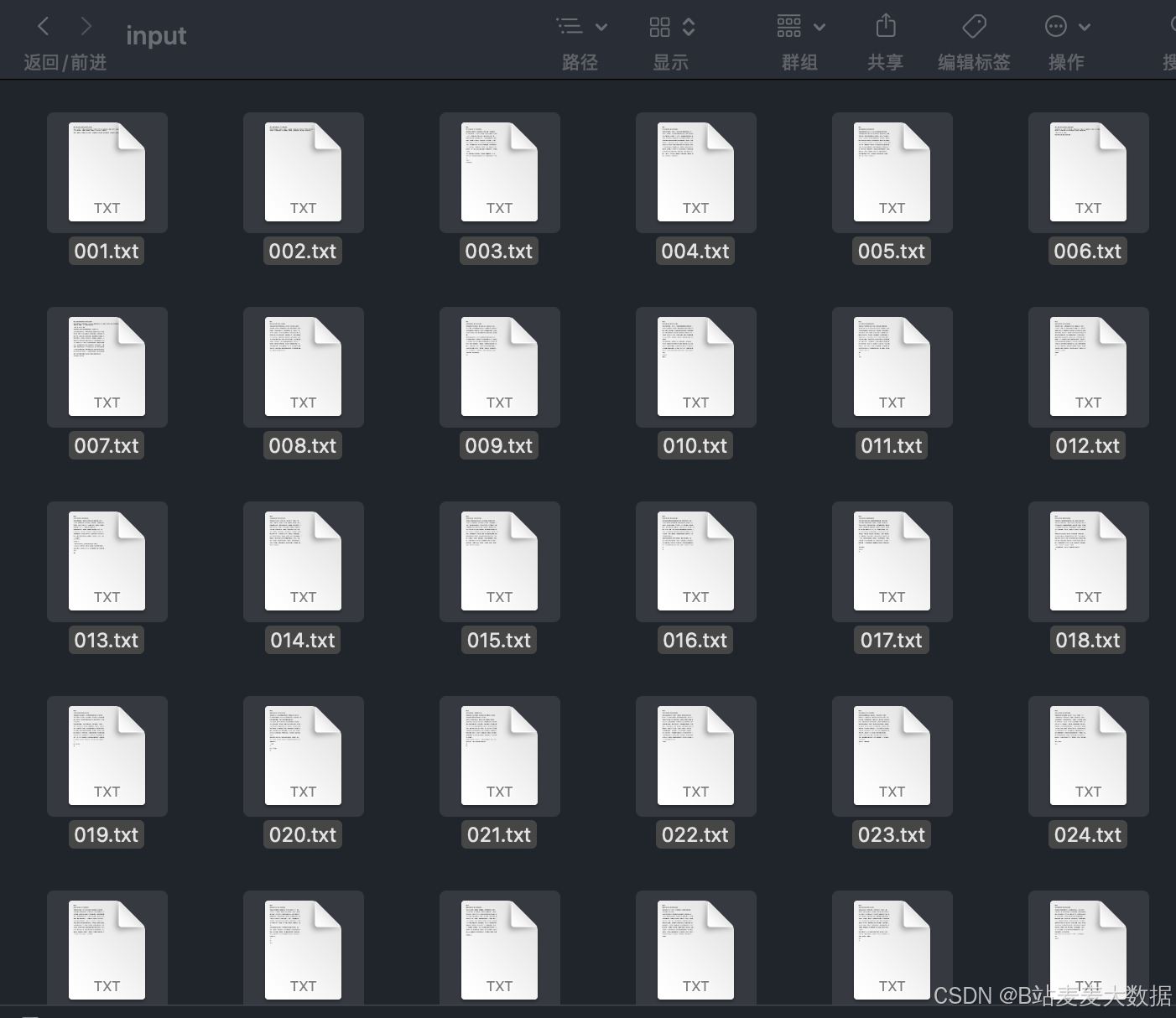Image resolution: width=1176 pixels, height=1018 pixels.
Task: Click the 022.txt file name
Action: pos(695,834)
